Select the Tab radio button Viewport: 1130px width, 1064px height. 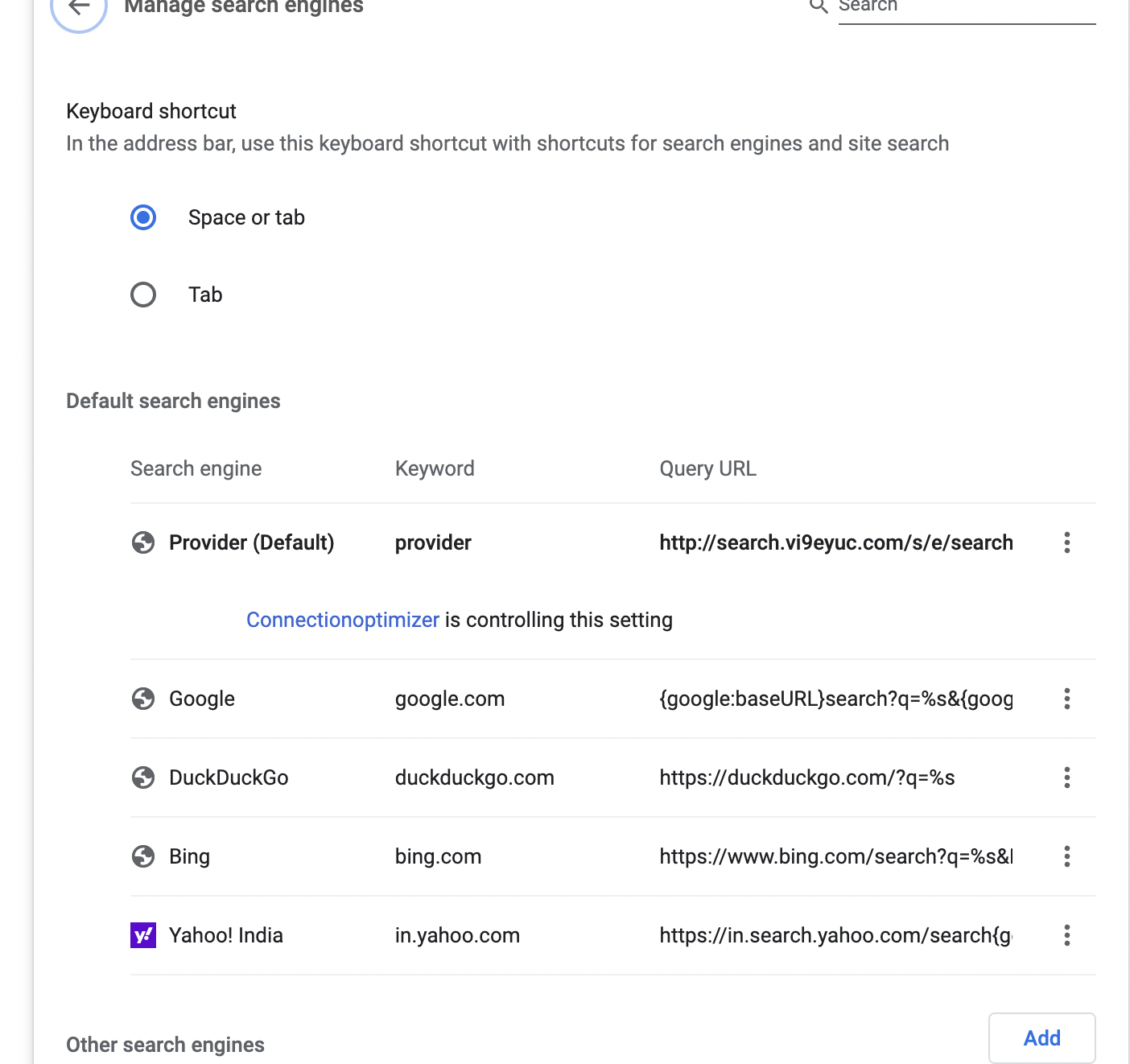click(143, 295)
